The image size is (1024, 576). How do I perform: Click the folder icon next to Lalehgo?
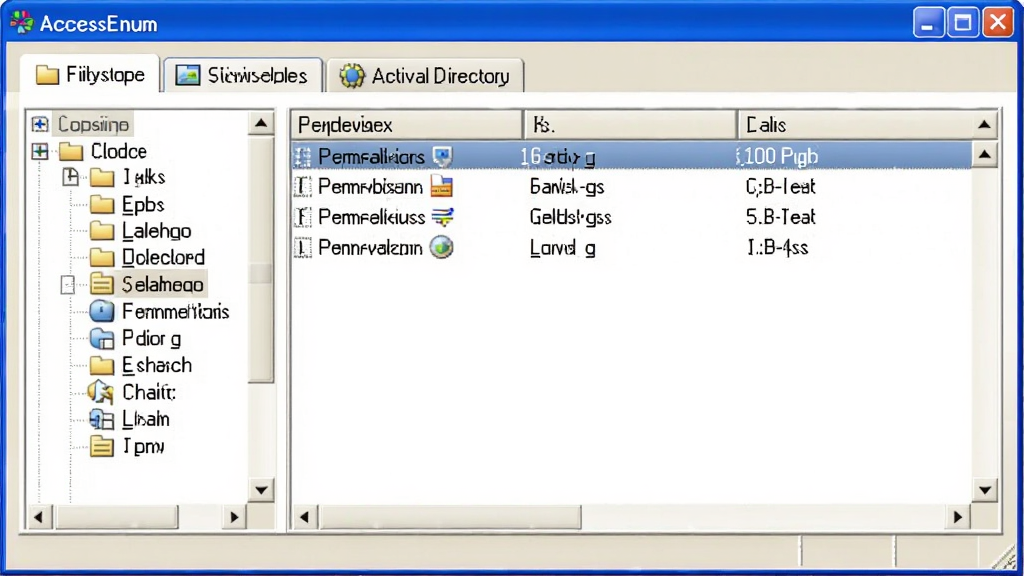click(x=102, y=231)
